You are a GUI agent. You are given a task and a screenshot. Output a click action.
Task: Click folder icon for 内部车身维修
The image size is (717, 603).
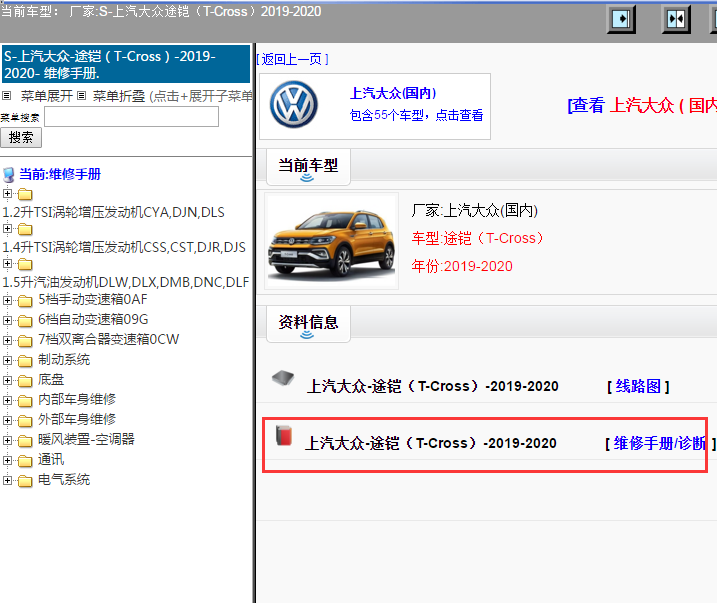(x=25, y=400)
